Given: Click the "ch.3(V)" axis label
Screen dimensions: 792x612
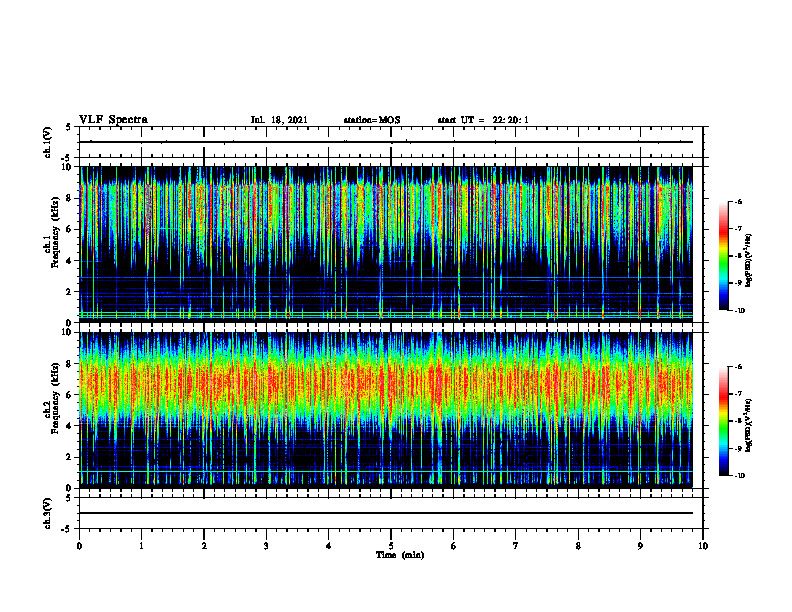Looking at the screenshot, I should (x=47, y=513).
